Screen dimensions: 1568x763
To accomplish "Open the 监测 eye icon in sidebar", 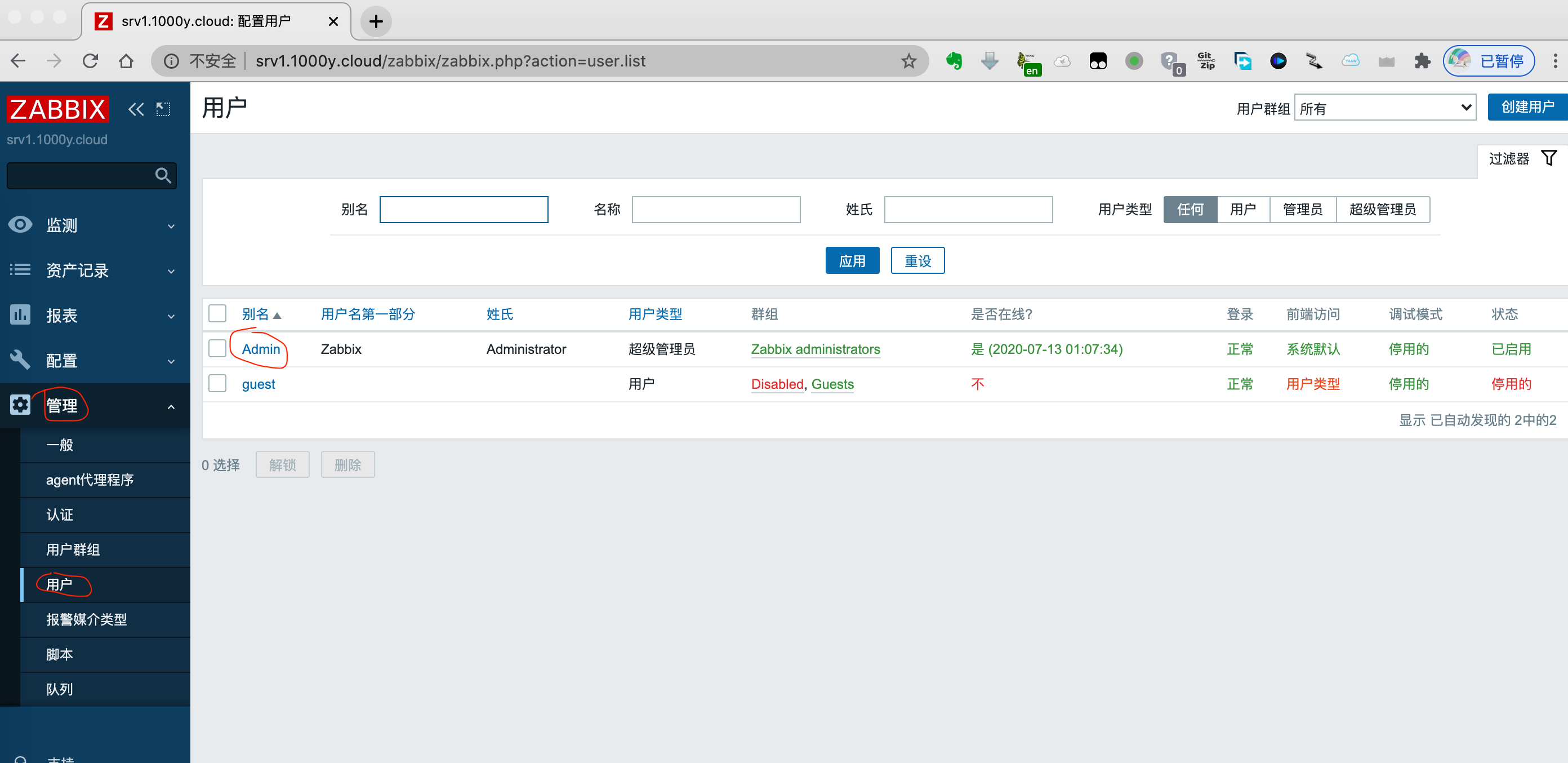I will point(20,224).
